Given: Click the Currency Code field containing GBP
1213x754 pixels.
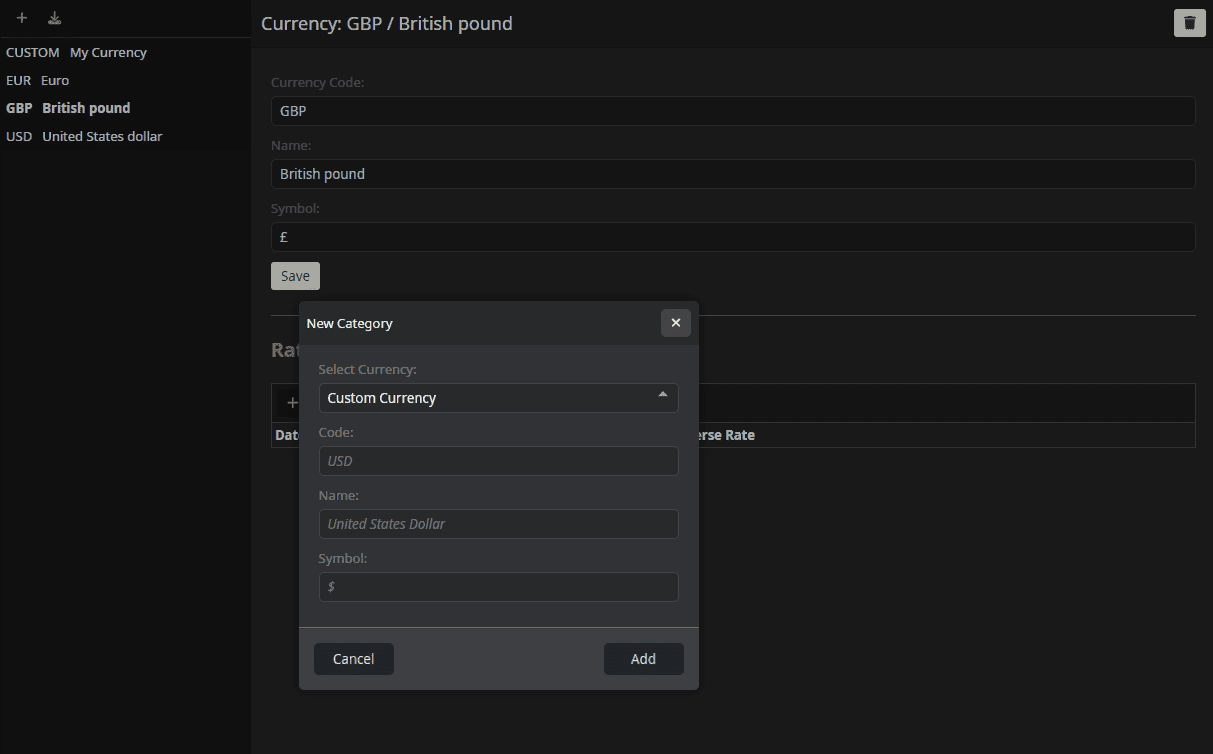Looking at the screenshot, I should point(733,111).
